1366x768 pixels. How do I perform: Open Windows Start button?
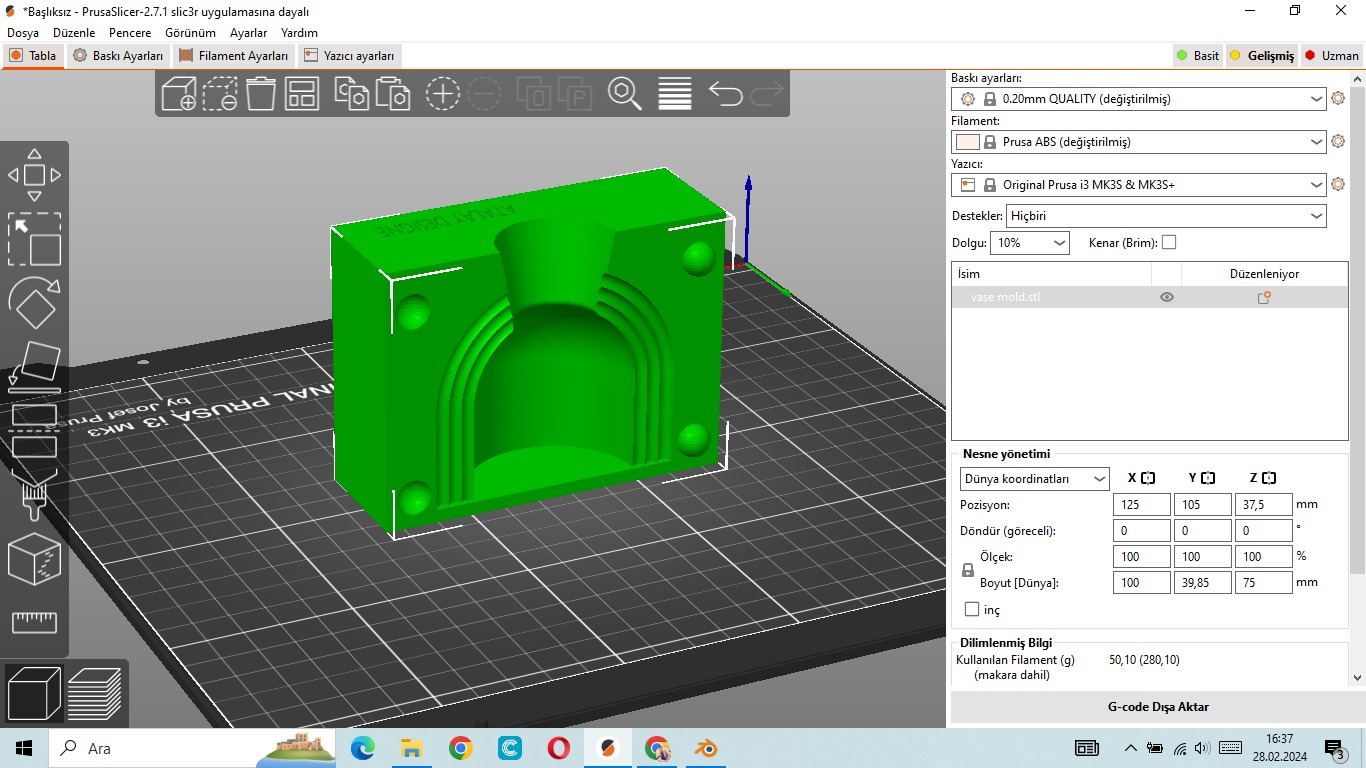click(23, 748)
